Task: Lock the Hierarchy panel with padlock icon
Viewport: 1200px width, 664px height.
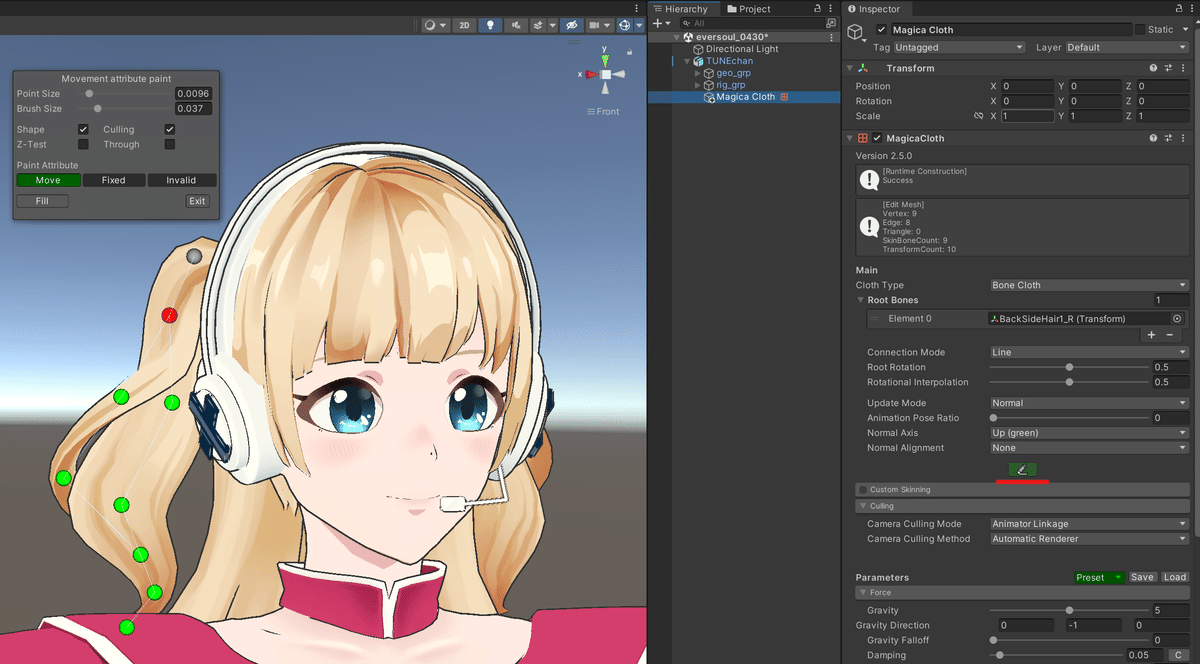Action: point(818,9)
